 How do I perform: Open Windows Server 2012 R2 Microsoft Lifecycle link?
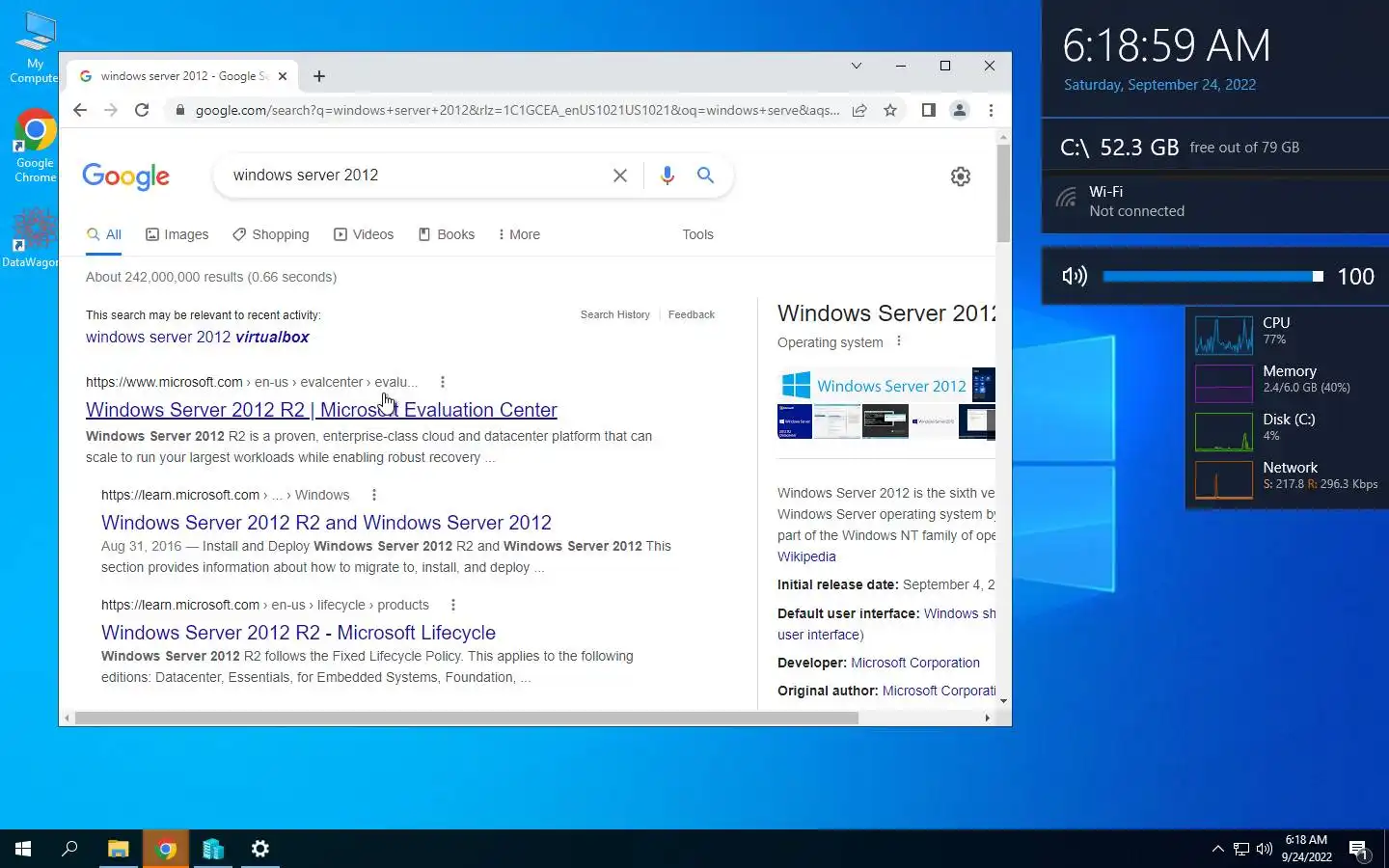298,633
